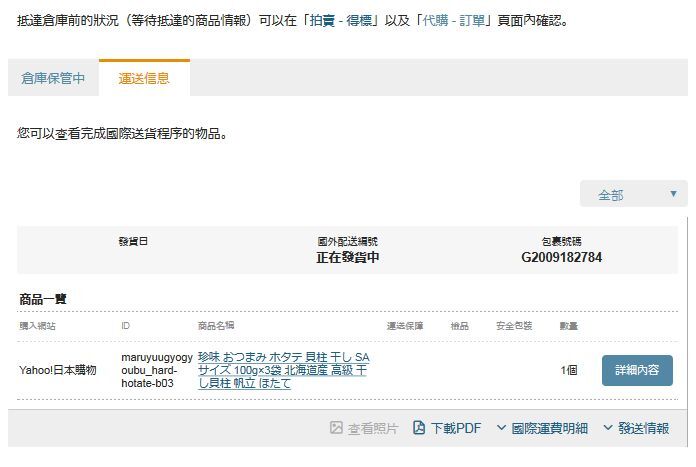The image size is (696, 467).
Task: Expand the 發送情報 chevron
Action: [608, 427]
